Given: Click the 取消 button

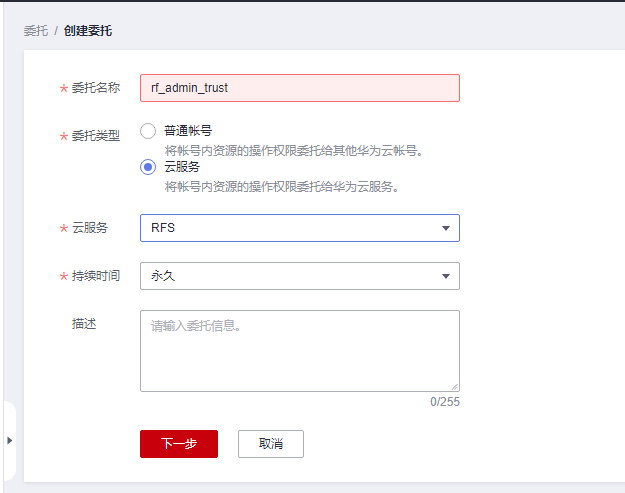Looking at the screenshot, I should coord(271,444).
